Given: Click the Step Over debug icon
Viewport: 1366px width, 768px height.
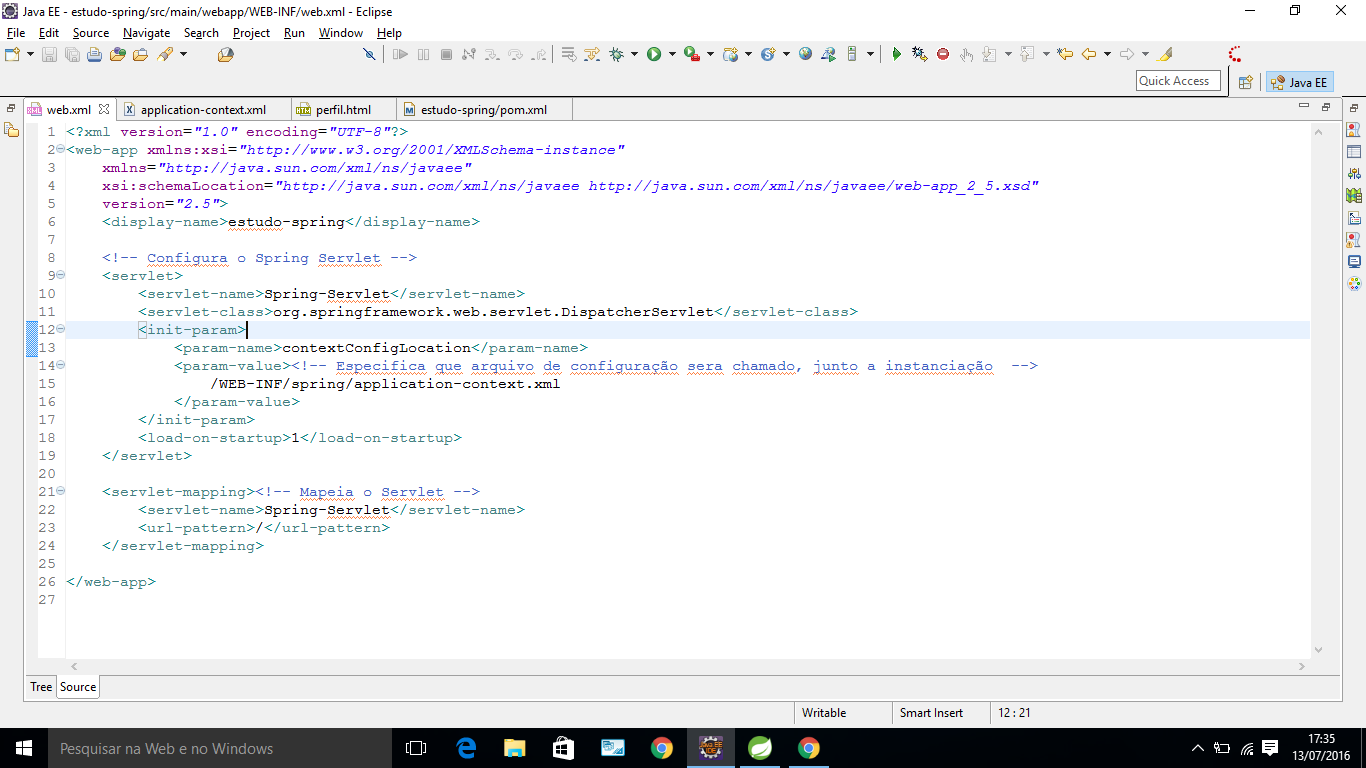Looking at the screenshot, I should (516, 54).
